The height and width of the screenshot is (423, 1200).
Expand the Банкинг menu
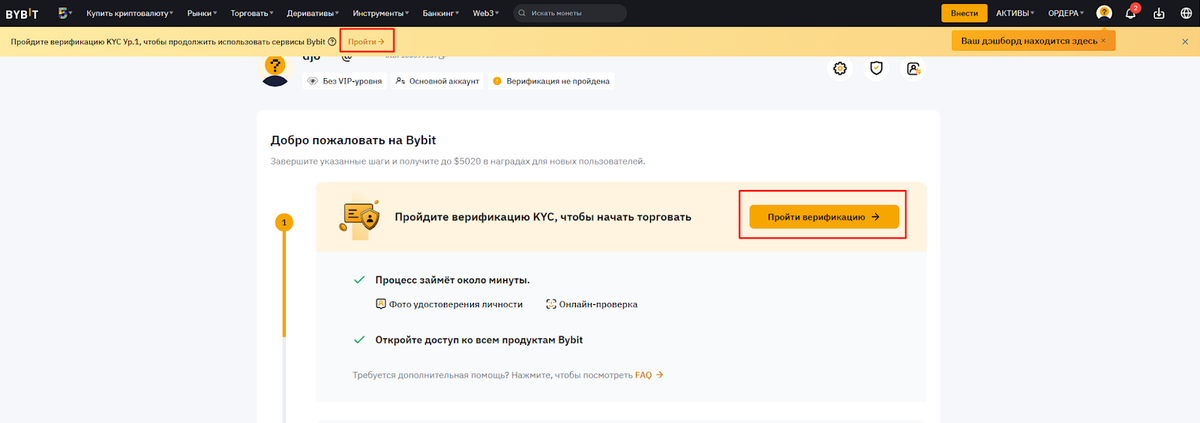coord(441,13)
